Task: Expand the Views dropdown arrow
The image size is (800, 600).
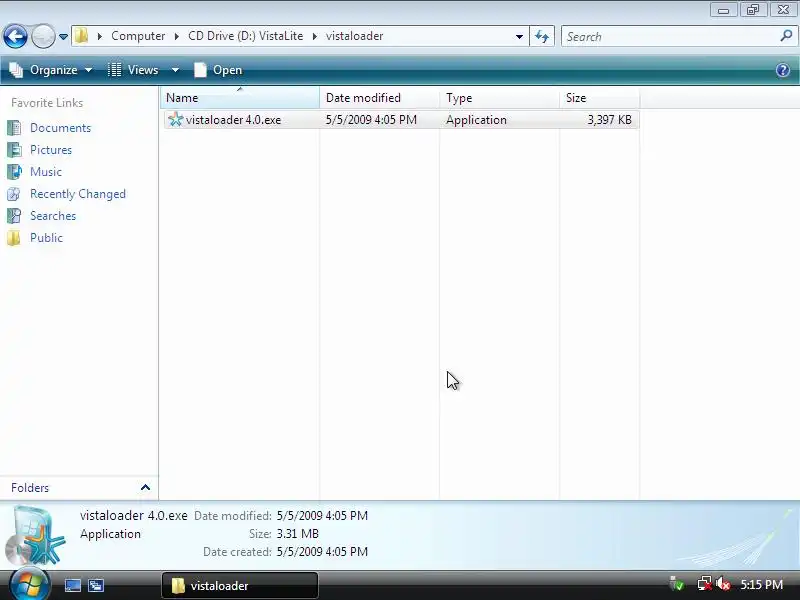Action: coord(175,70)
